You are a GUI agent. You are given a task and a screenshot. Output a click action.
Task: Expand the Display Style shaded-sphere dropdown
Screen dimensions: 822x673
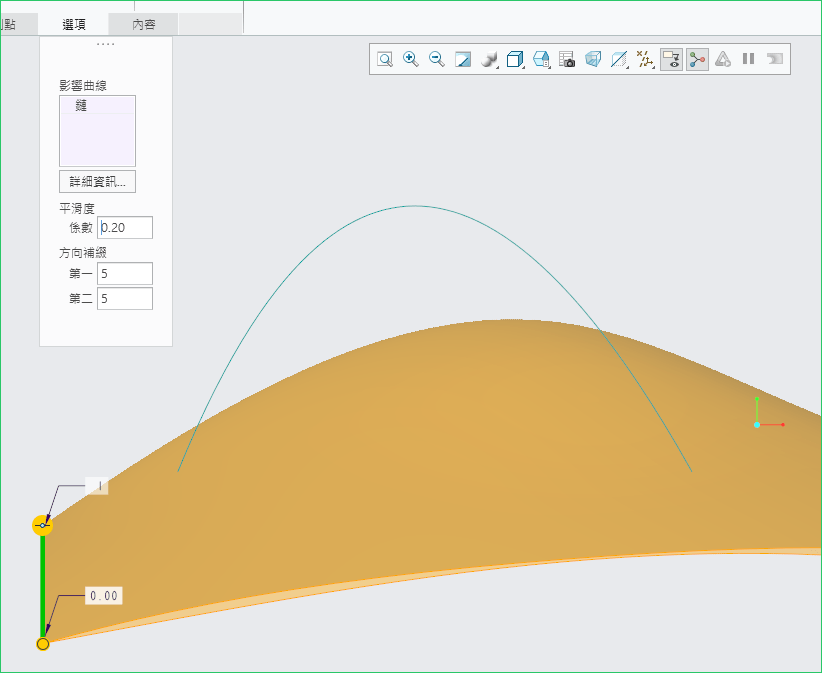pos(489,60)
